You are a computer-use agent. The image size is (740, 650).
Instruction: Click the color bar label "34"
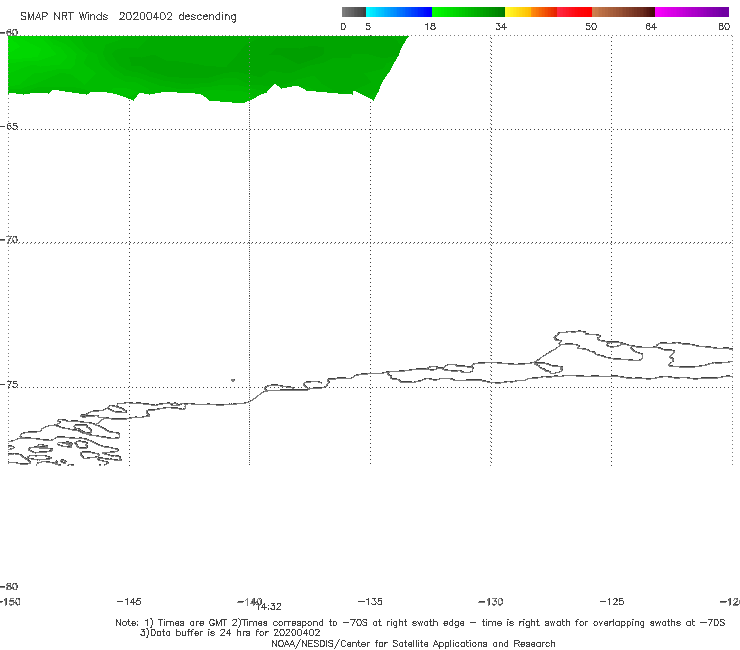[x=501, y=26]
